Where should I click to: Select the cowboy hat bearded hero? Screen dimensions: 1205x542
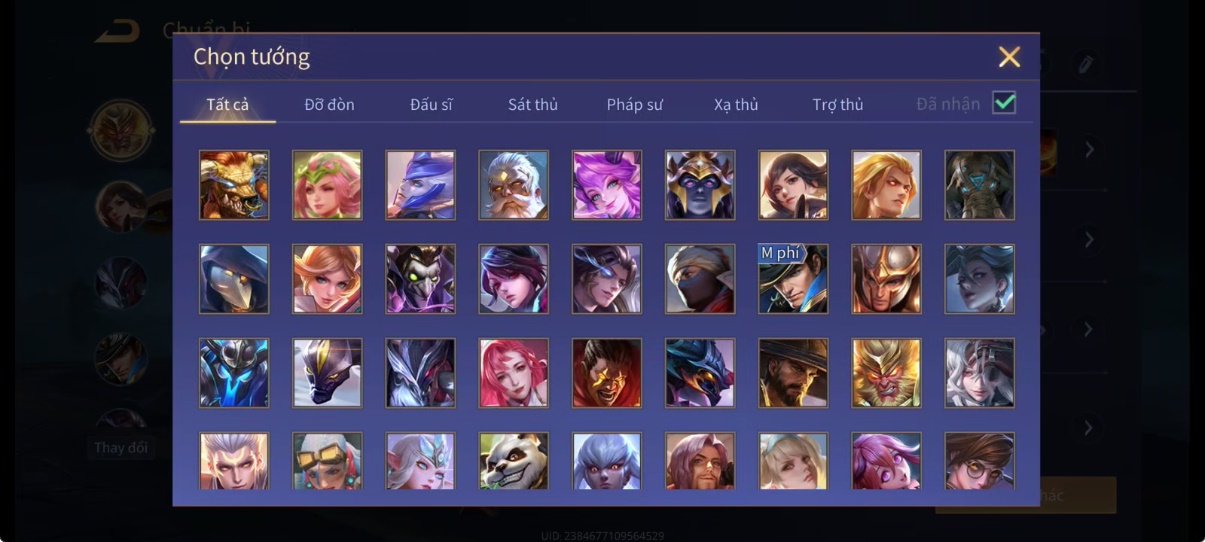click(x=792, y=373)
